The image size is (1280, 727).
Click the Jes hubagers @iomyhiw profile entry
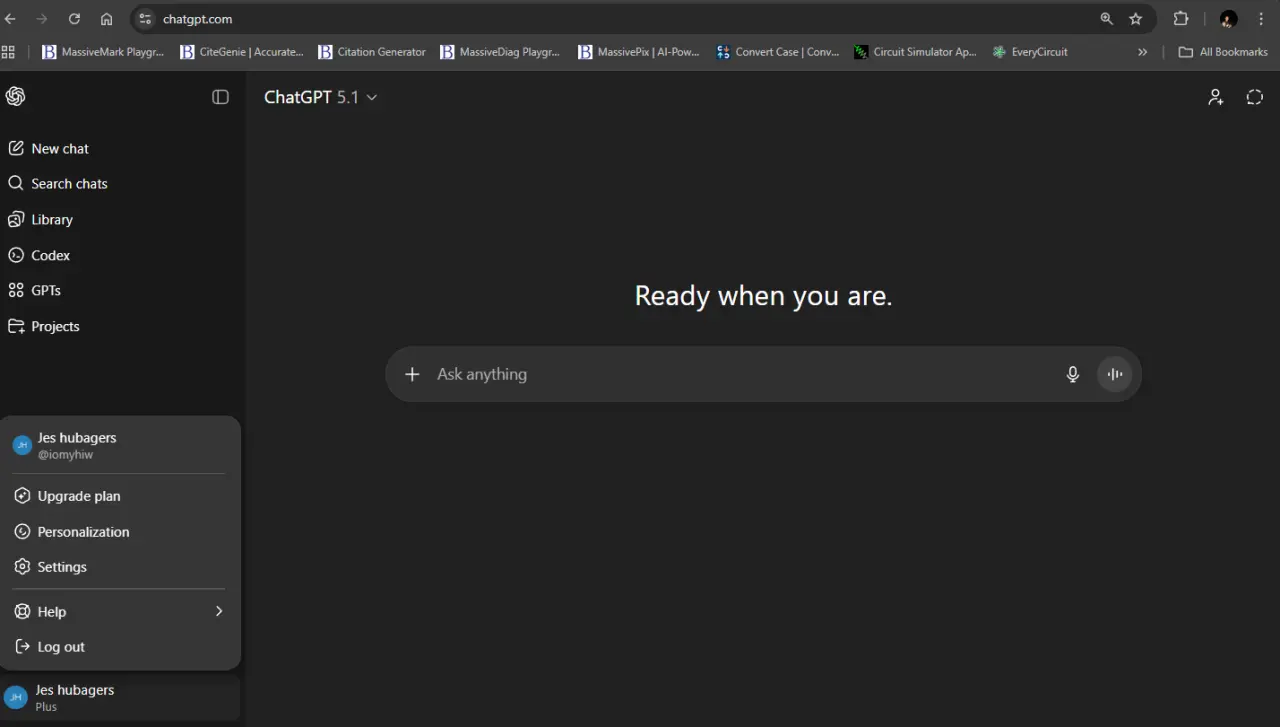coord(120,445)
